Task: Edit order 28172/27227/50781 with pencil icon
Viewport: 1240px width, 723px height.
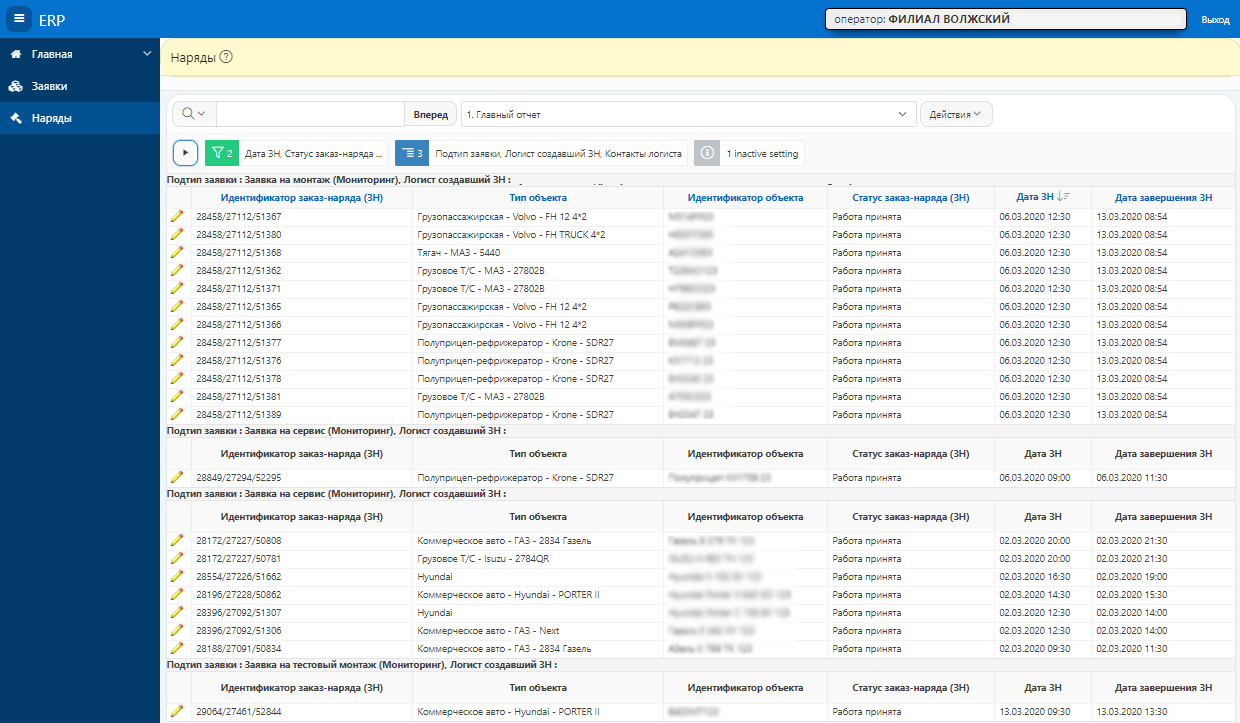Action: pos(177,558)
